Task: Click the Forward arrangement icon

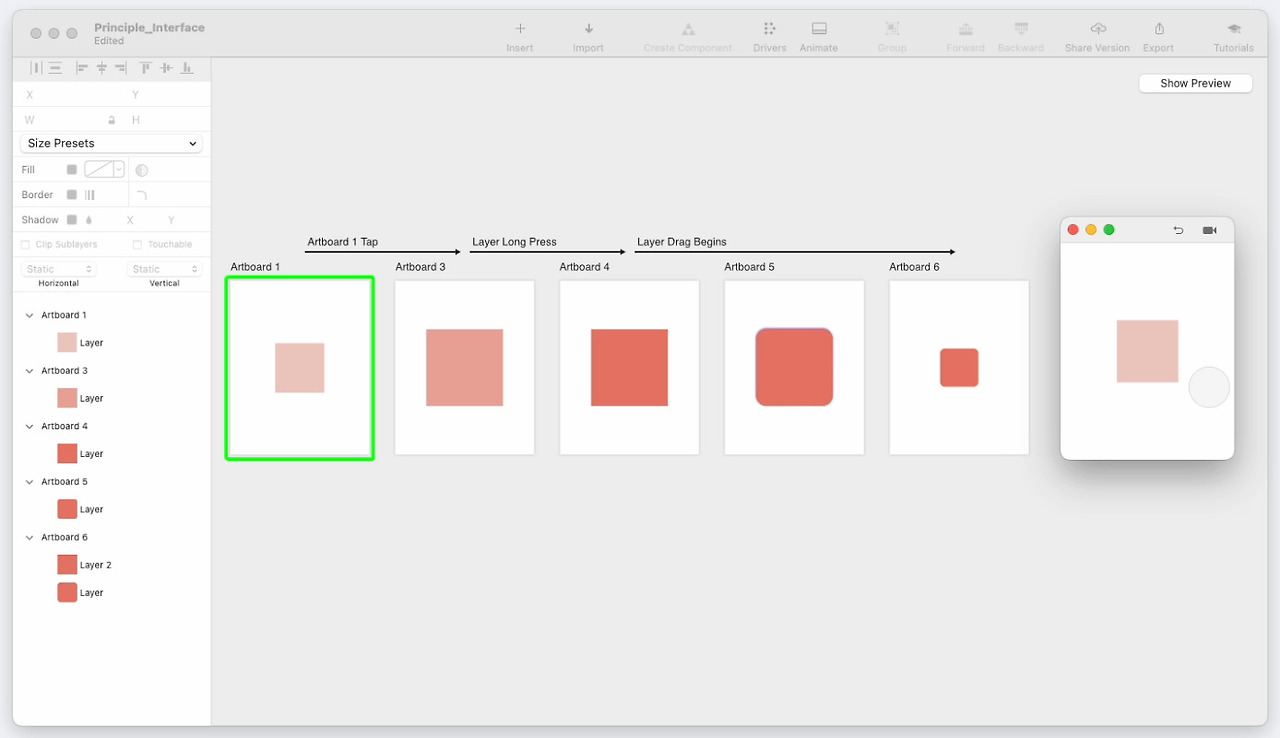Action: tap(965, 29)
